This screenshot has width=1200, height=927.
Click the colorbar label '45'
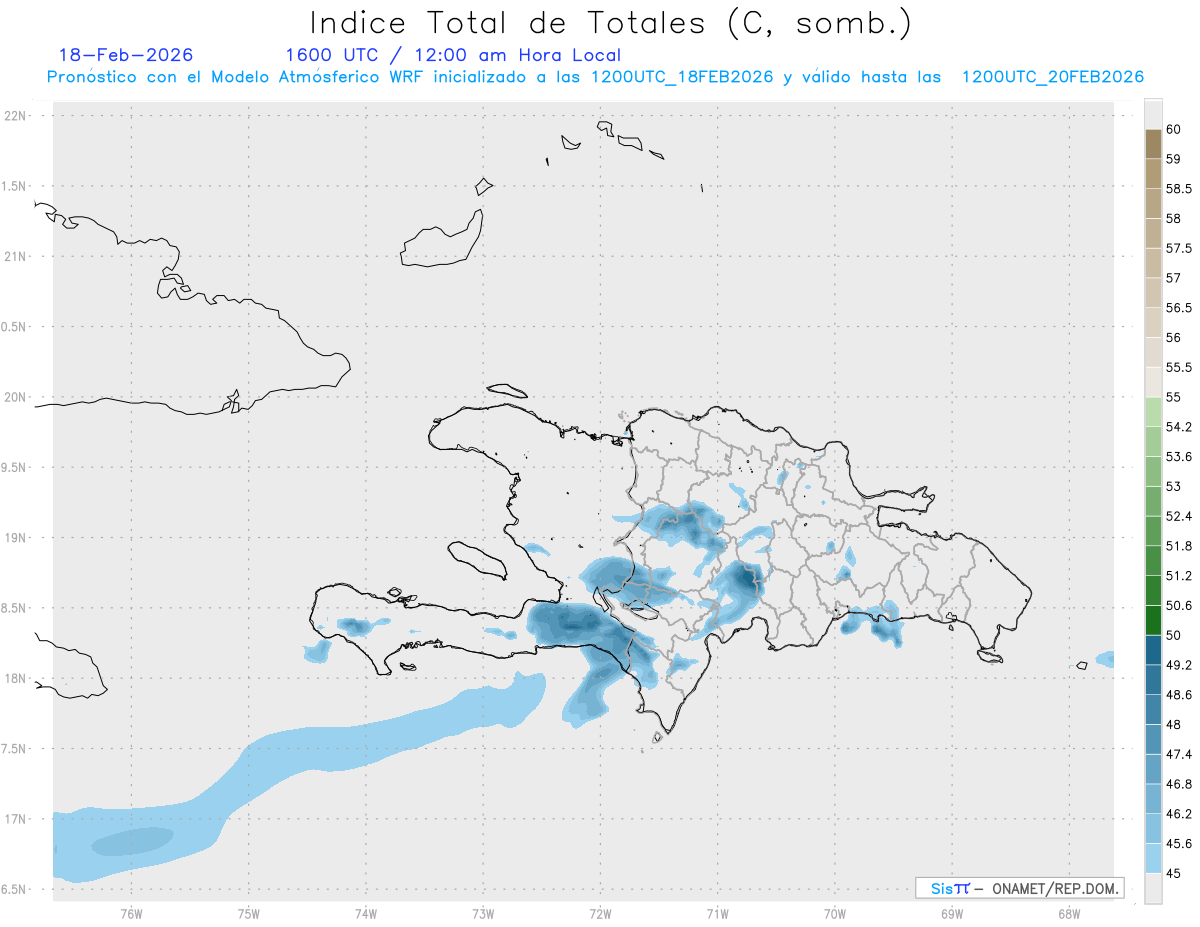(1173, 873)
